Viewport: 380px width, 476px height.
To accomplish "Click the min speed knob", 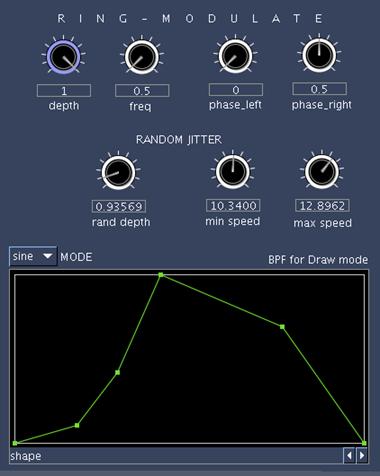I will pos(233,172).
